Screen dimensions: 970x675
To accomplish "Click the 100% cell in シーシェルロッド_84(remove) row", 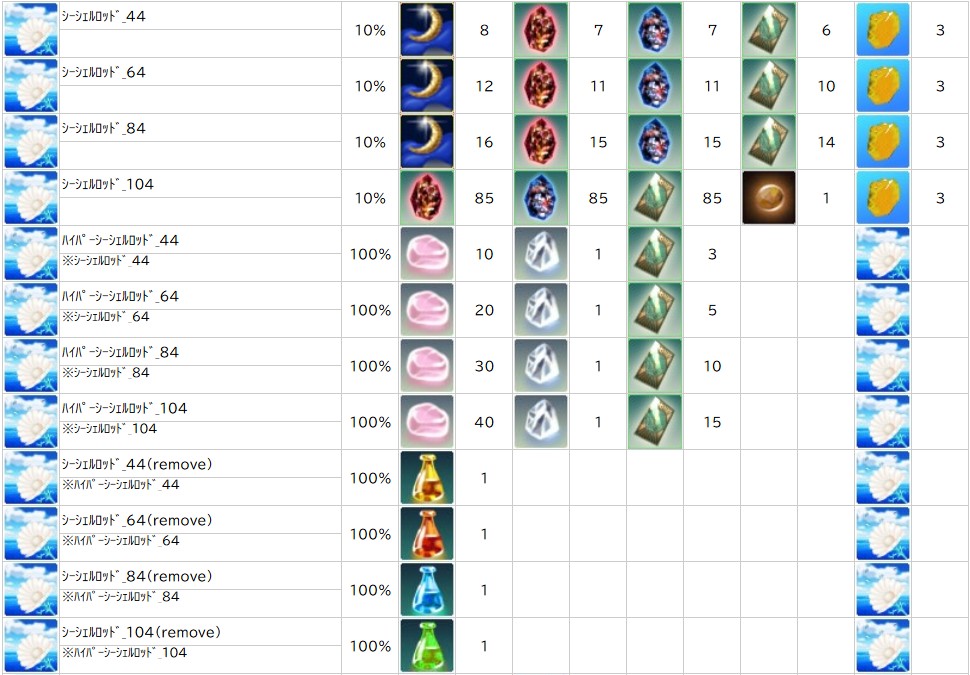I will click(370, 590).
